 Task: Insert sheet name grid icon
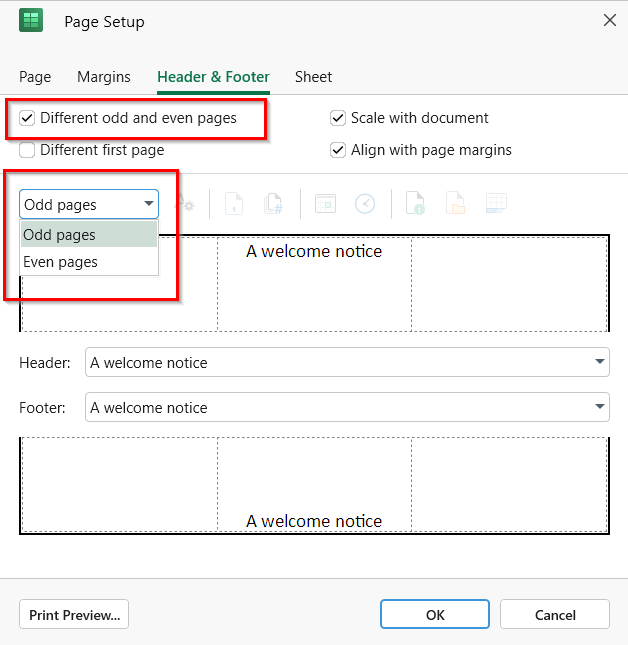(496, 204)
